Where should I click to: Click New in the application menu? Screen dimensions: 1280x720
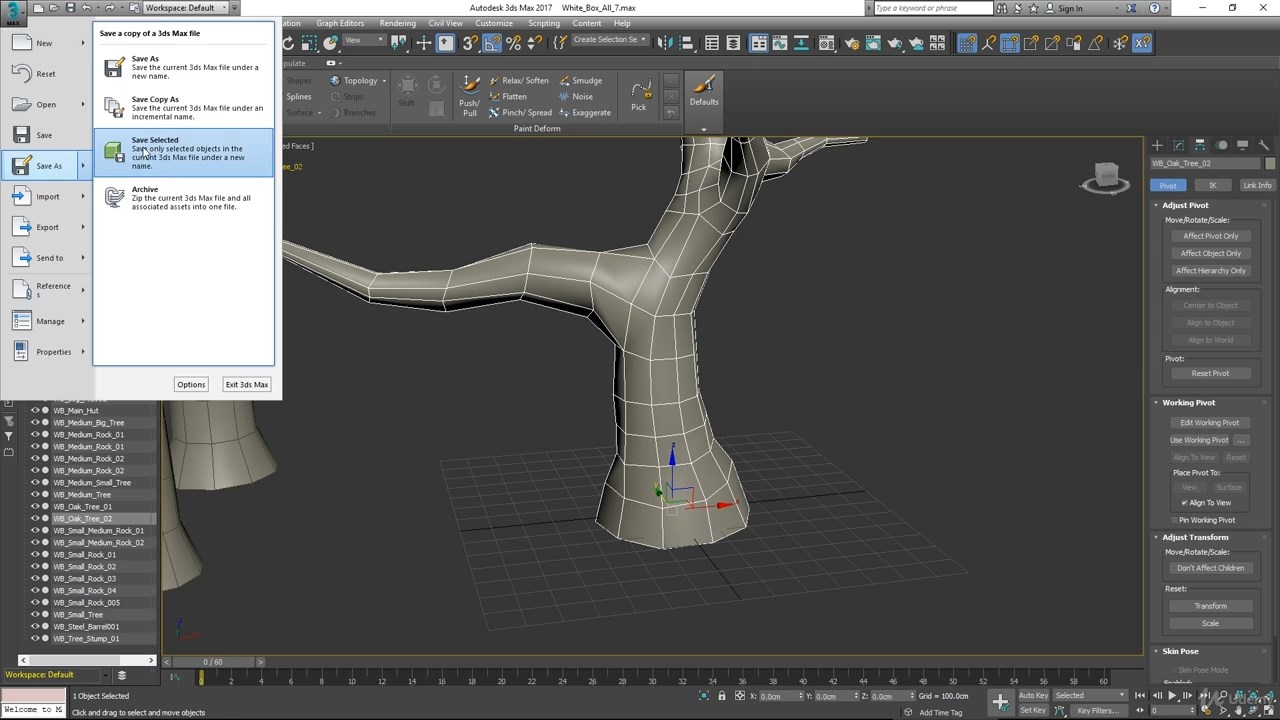coord(46,43)
